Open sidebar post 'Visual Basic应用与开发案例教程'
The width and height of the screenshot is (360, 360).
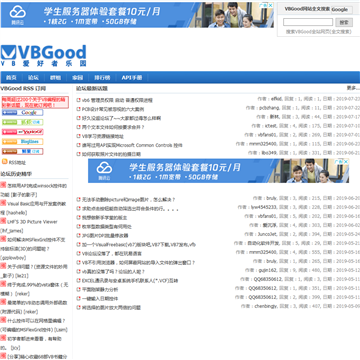[x=33, y=208]
